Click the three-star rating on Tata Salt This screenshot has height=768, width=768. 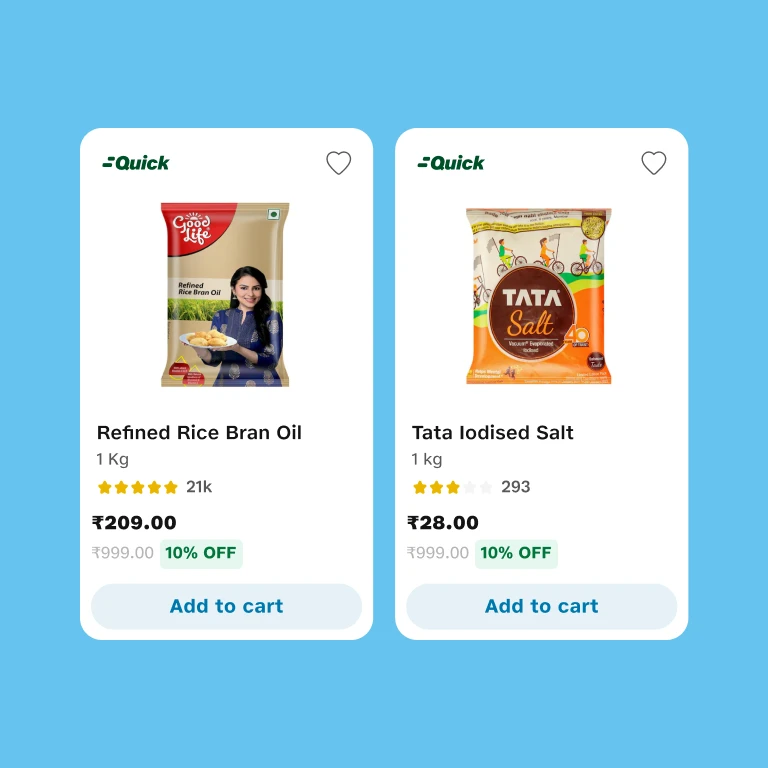[x=452, y=487]
